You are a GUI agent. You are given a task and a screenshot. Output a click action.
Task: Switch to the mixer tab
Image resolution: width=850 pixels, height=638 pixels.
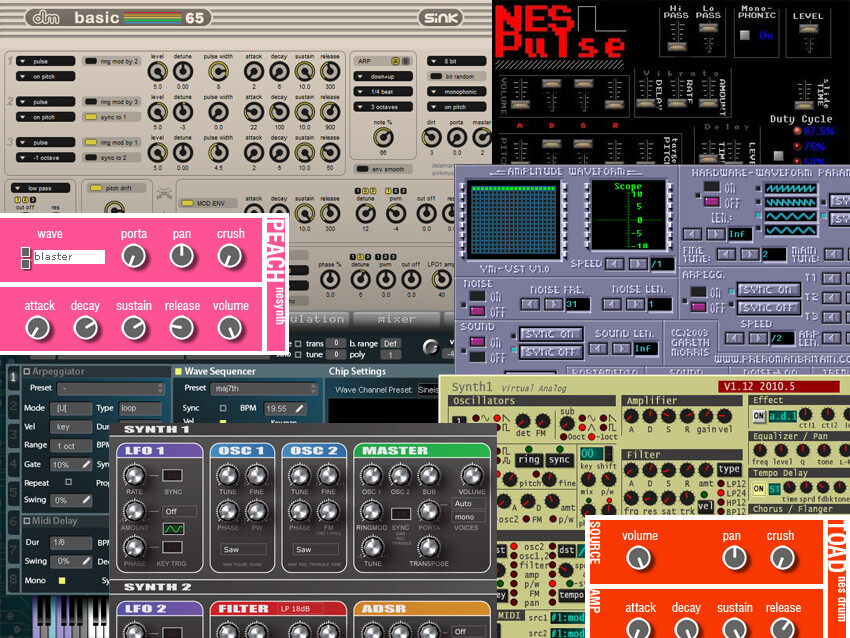pyautogui.click(x=397, y=318)
